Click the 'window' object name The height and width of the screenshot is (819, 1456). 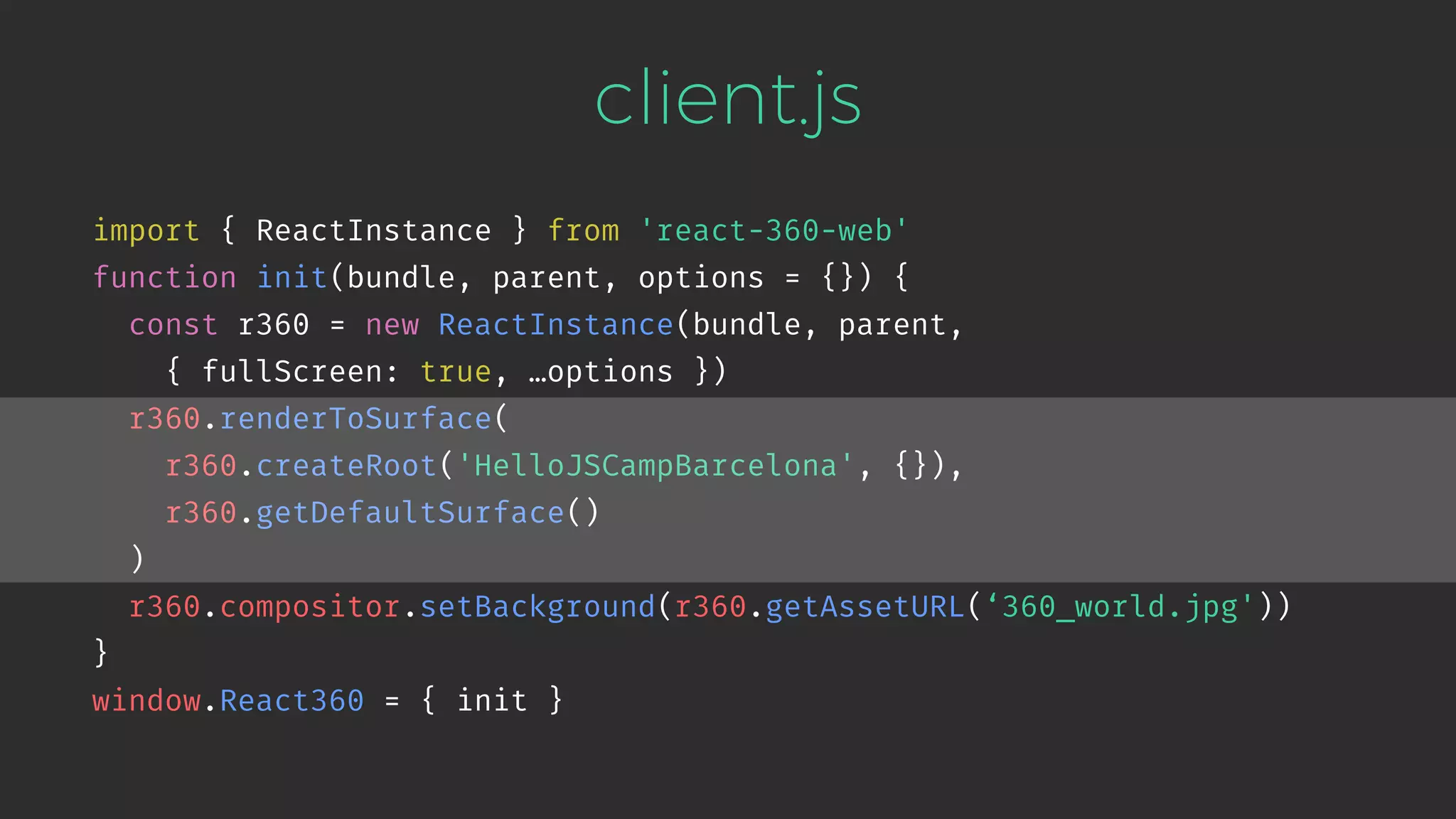pos(146,701)
